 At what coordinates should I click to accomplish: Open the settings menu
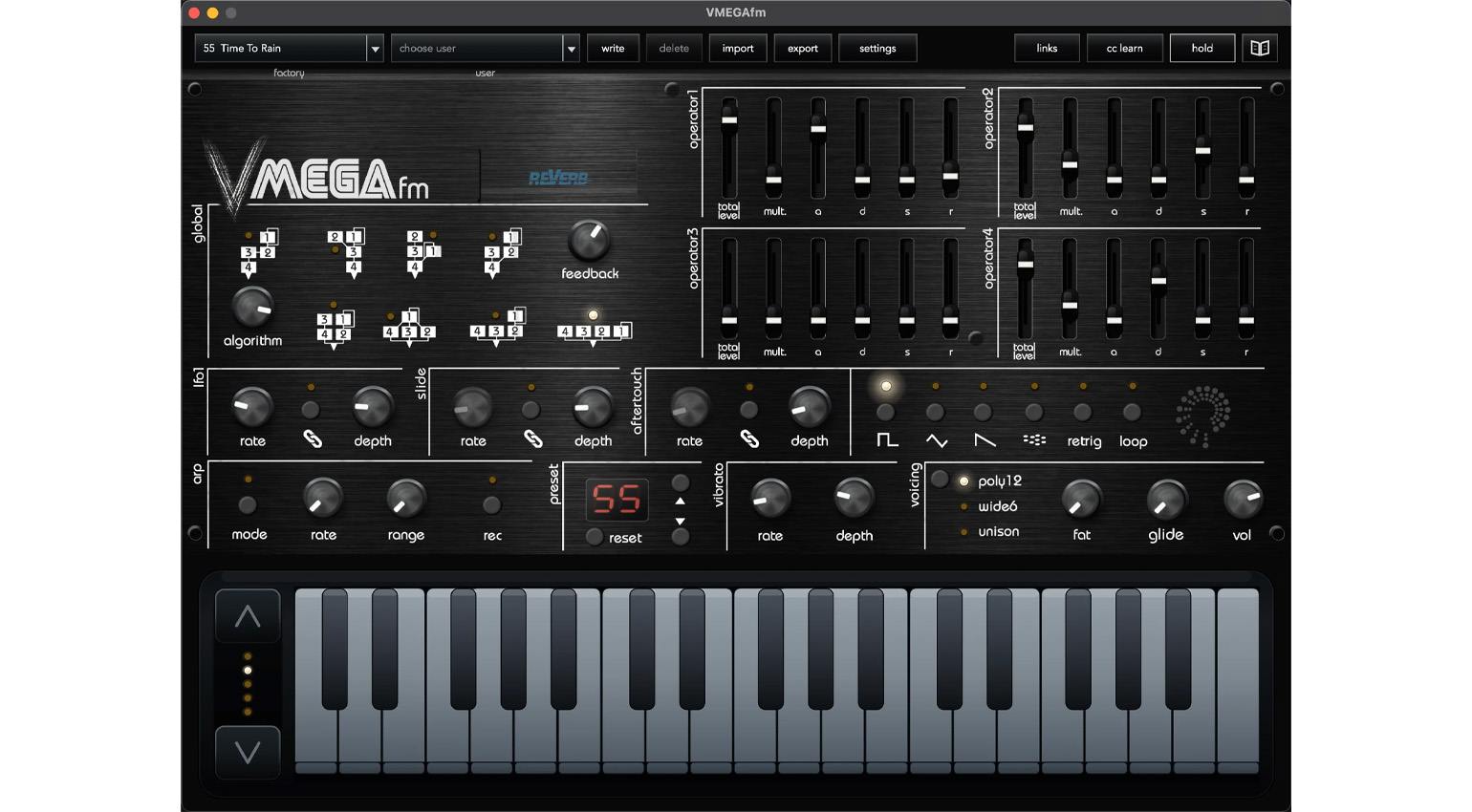click(877, 49)
